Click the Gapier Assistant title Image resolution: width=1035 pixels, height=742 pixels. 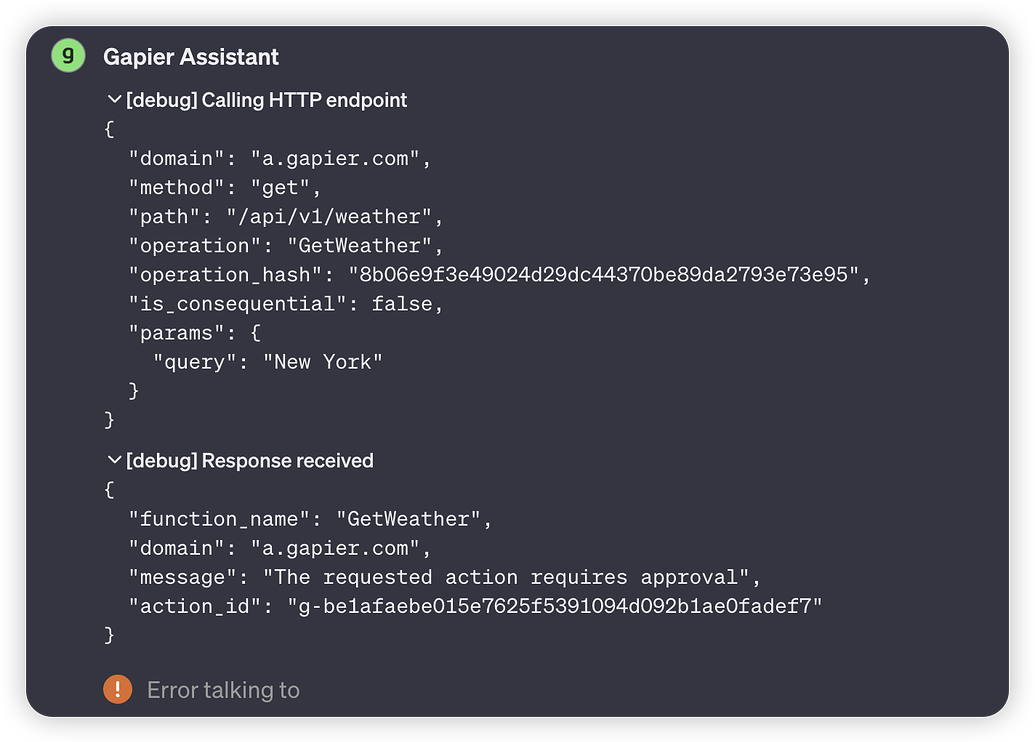pos(190,57)
